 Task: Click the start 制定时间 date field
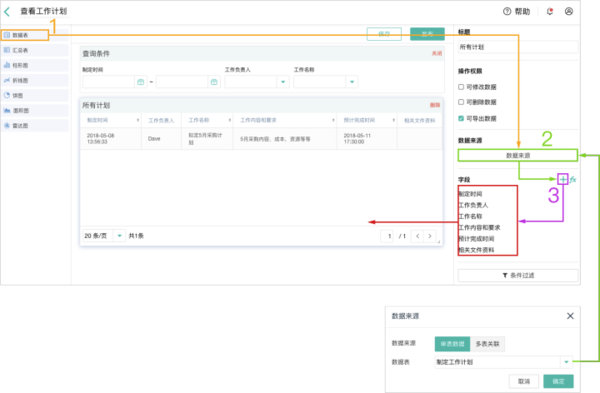pyautogui.click(x=108, y=82)
